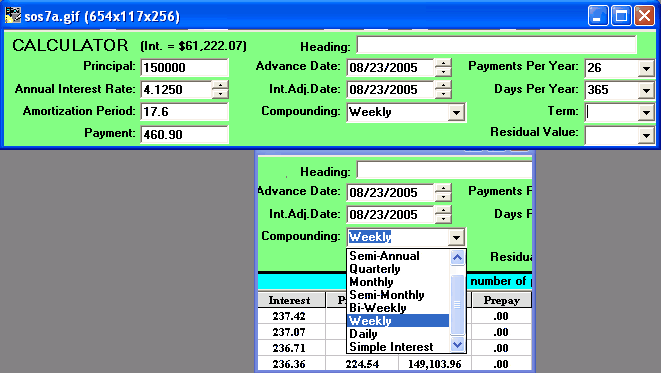Expand the Days Per Year dropdown
Image resolution: width=661 pixels, height=373 pixels.
(646, 90)
